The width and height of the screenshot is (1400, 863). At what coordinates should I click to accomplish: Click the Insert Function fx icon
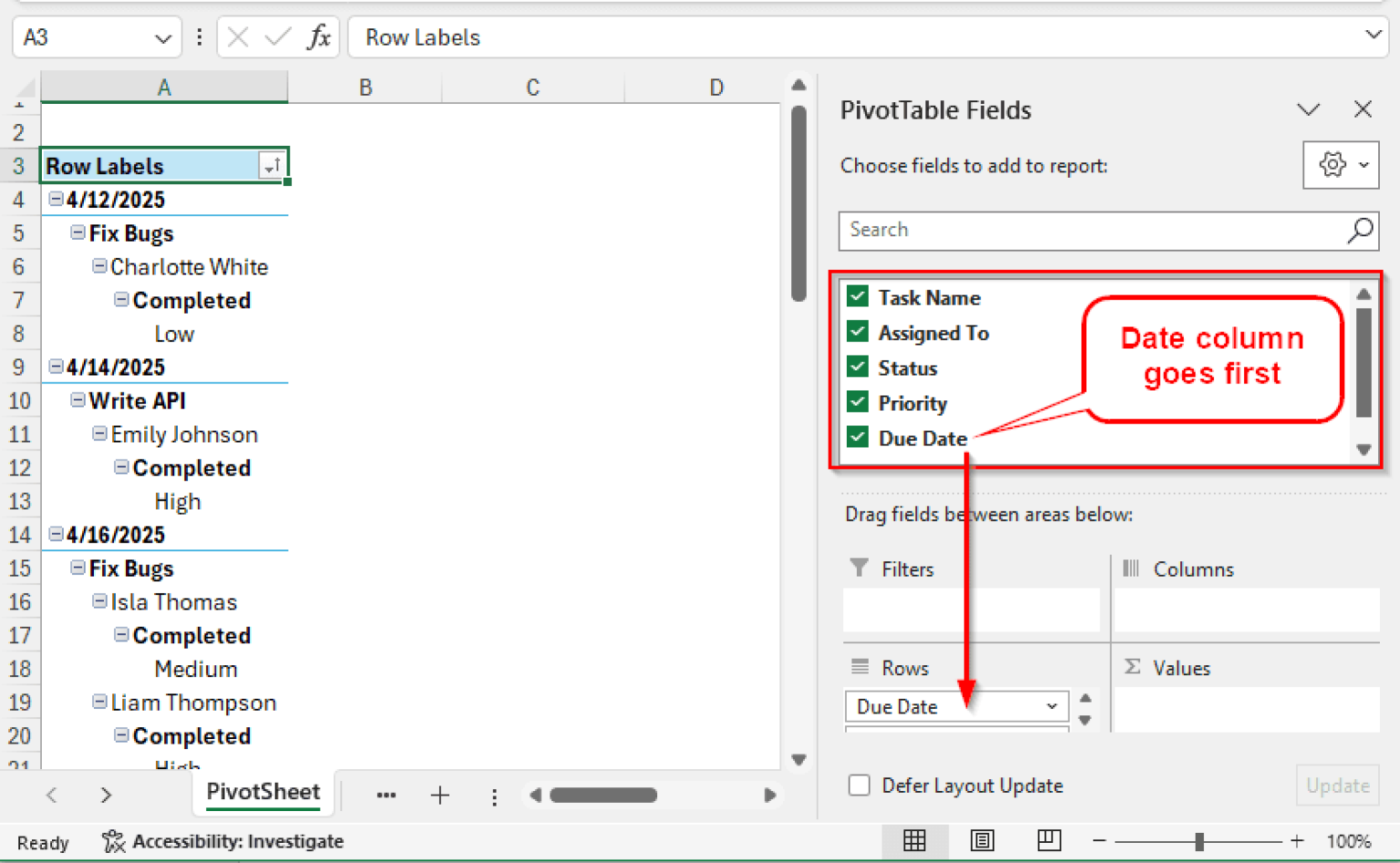(318, 37)
